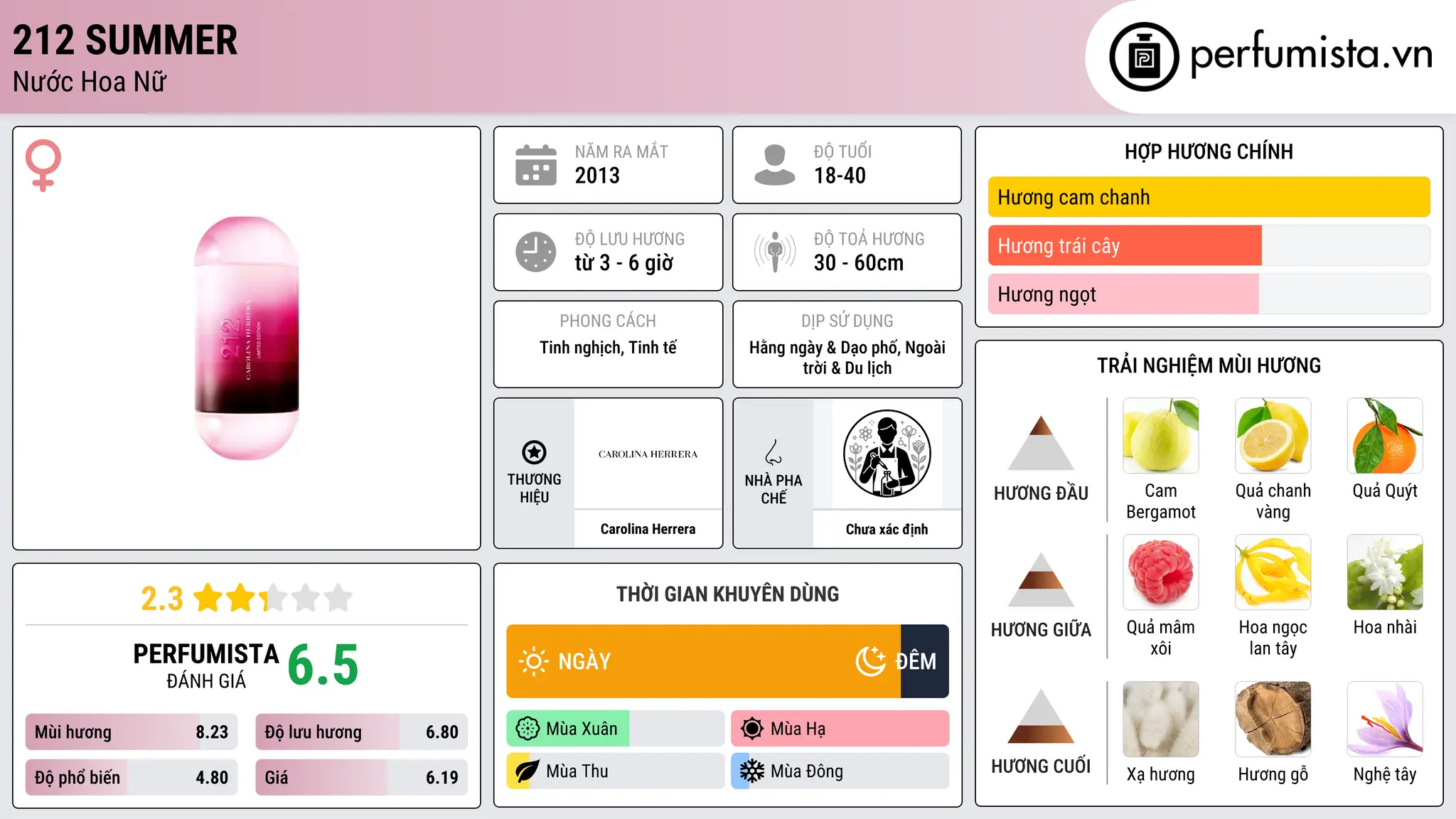Click the Hương cam chanh yellow bar
This screenshot has width=1456, height=819.
click(x=1209, y=197)
